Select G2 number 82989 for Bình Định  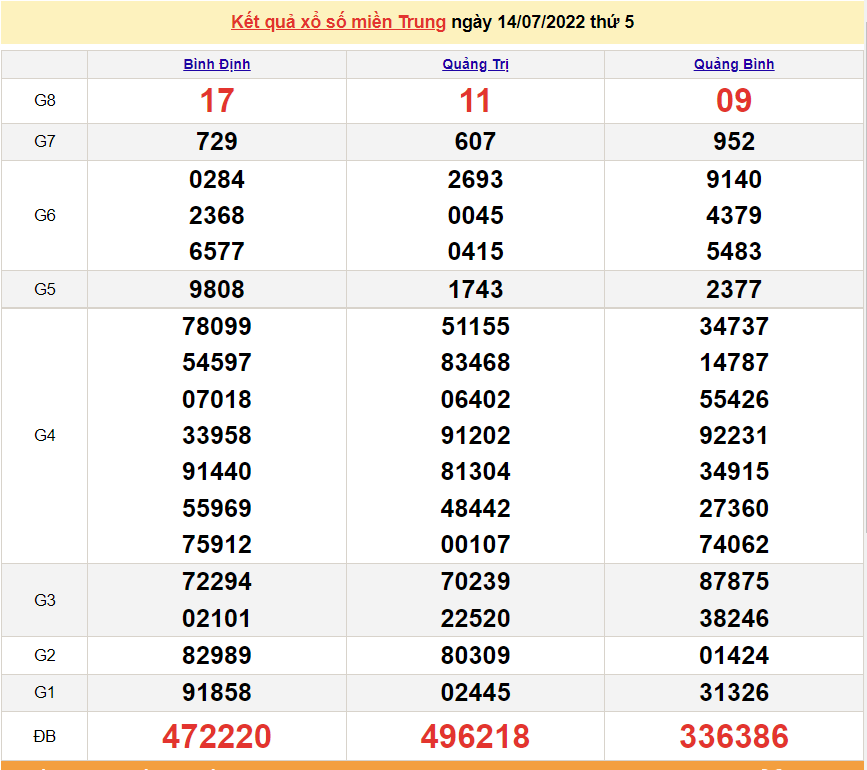click(217, 656)
